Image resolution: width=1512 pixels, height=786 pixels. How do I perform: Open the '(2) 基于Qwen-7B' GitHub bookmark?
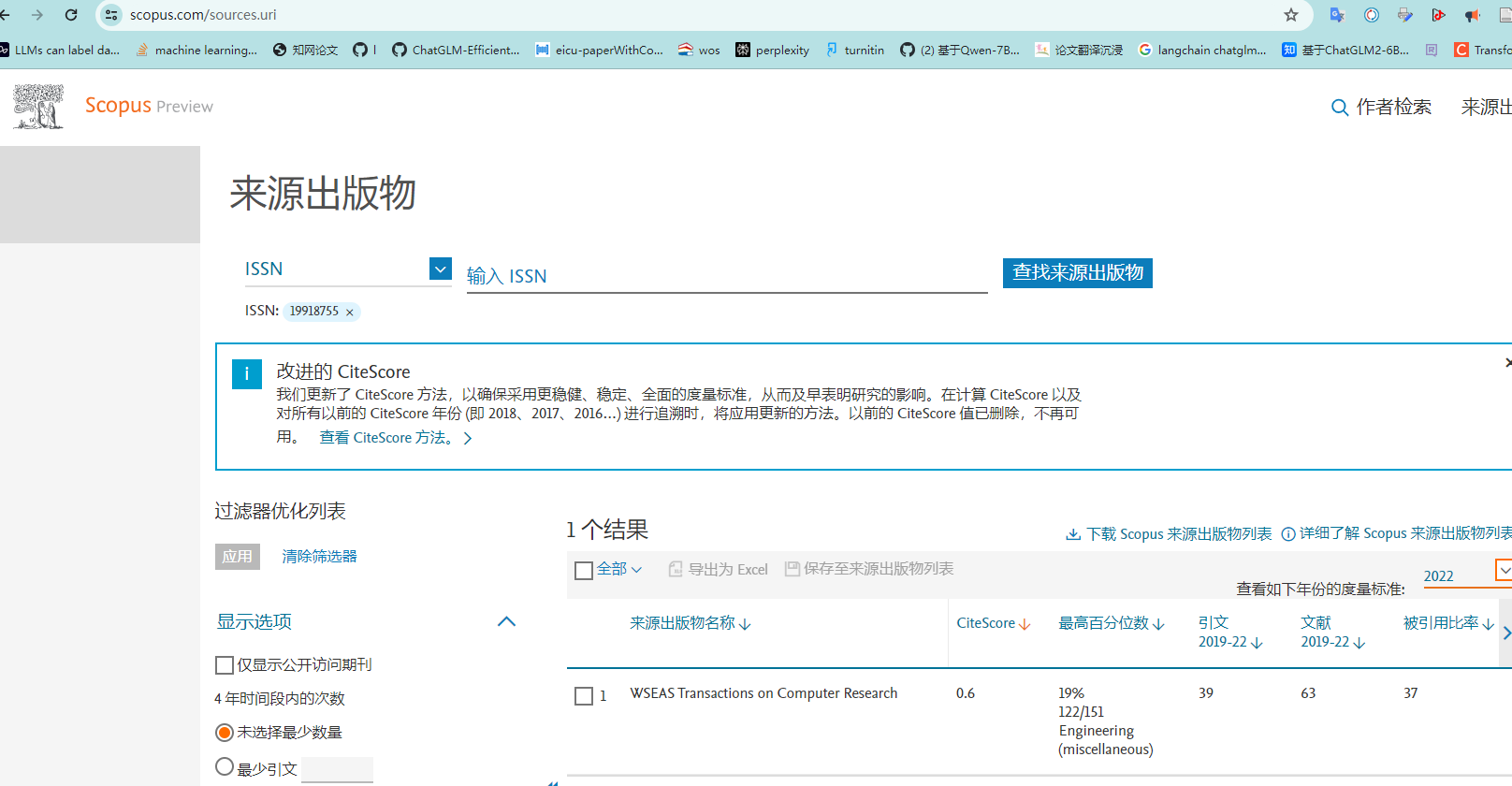pyautogui.click(x=960, y=50)
